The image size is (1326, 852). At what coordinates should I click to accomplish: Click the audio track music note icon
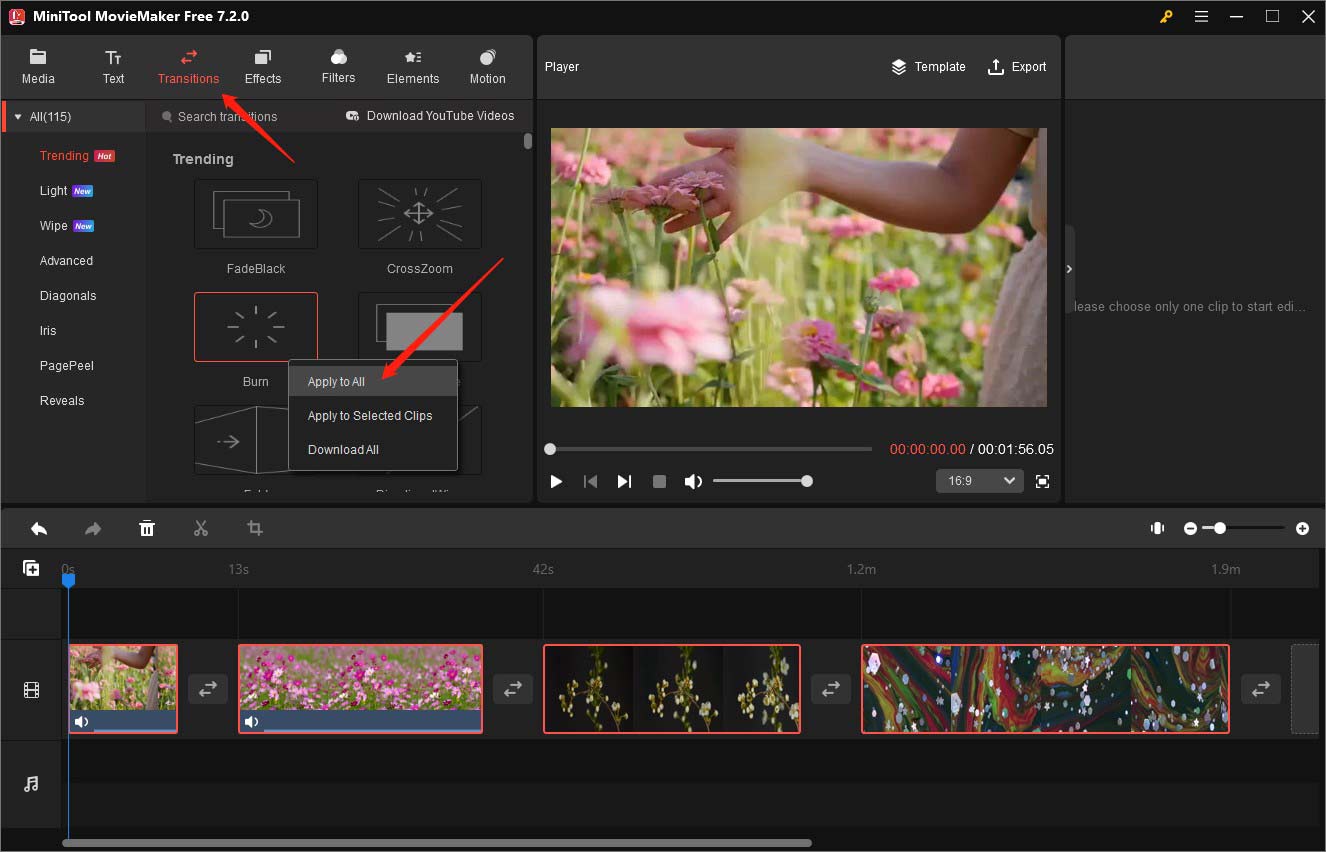point(31,784)
